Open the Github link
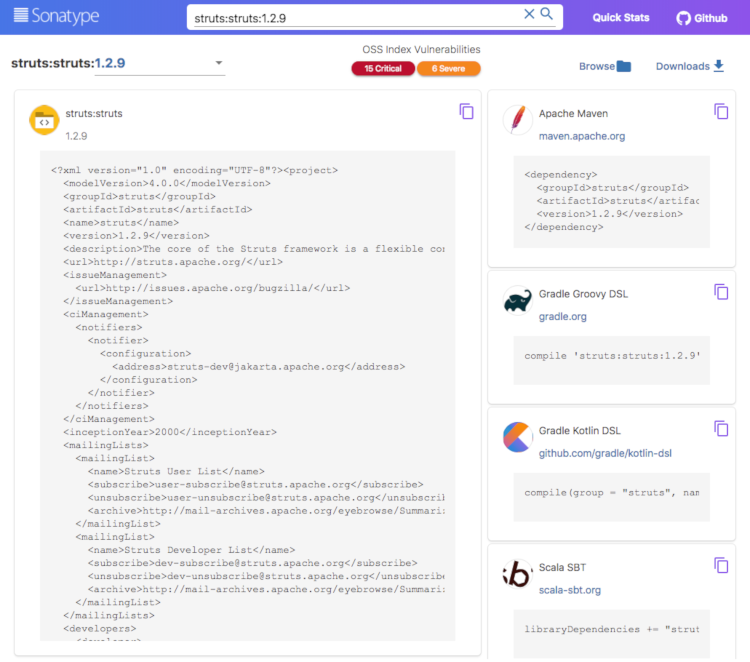This screenshot has width=750, height=662. pyautogui.click(x=702, y=18)
